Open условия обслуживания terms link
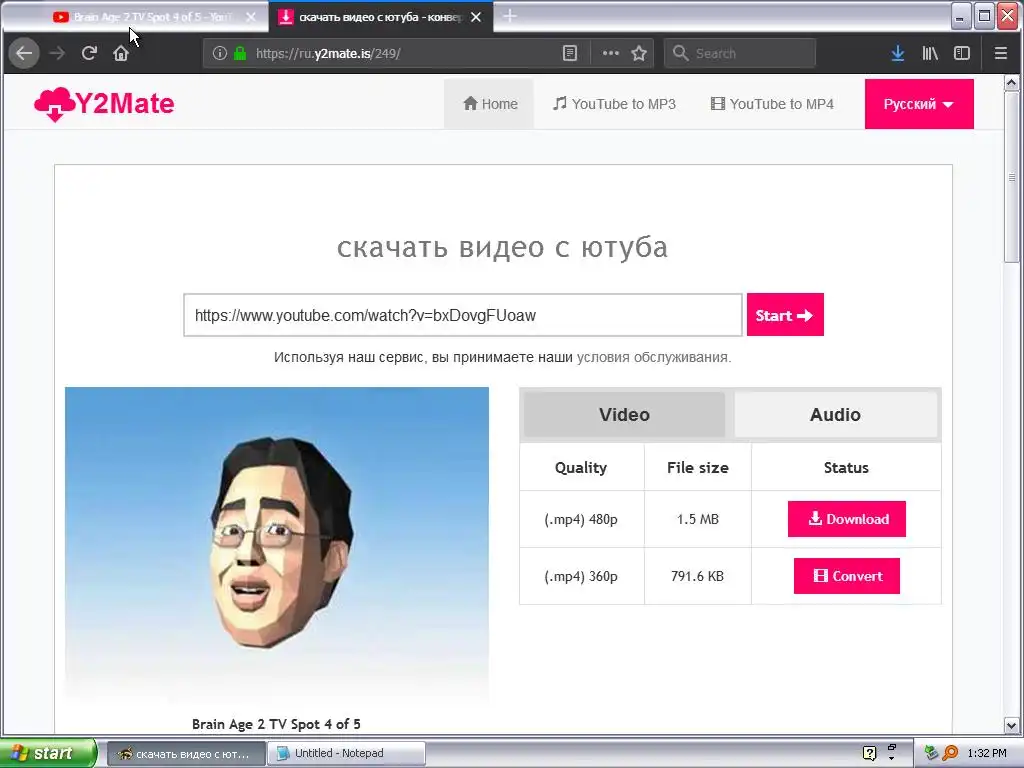Viewport: 1024px width, 768px height. tap(653, 357)
